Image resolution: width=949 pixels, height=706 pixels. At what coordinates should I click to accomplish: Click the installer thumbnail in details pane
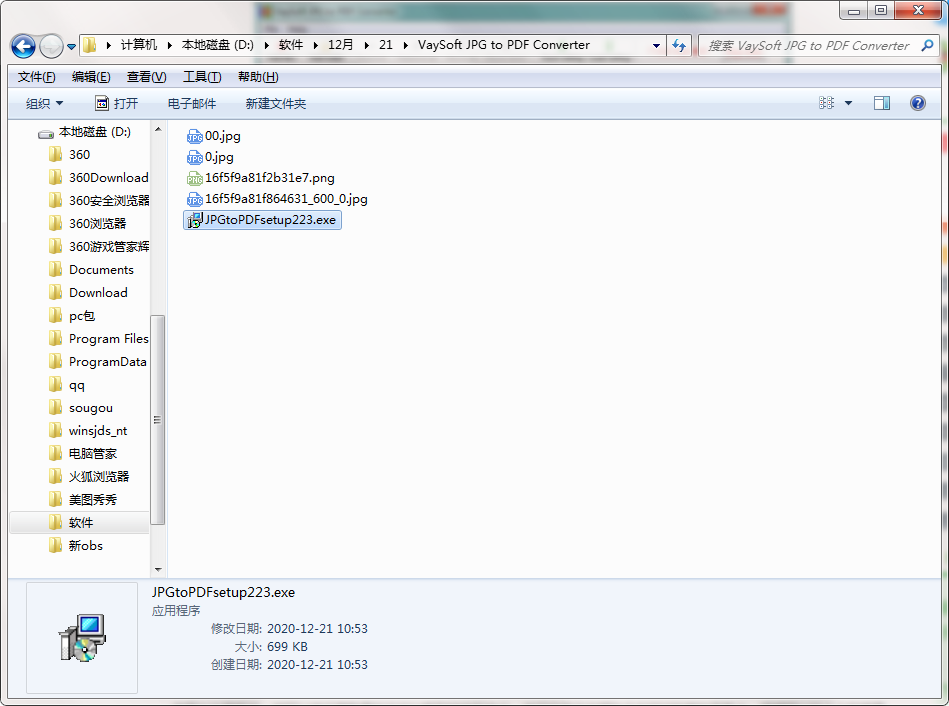(x=82, y=638)
